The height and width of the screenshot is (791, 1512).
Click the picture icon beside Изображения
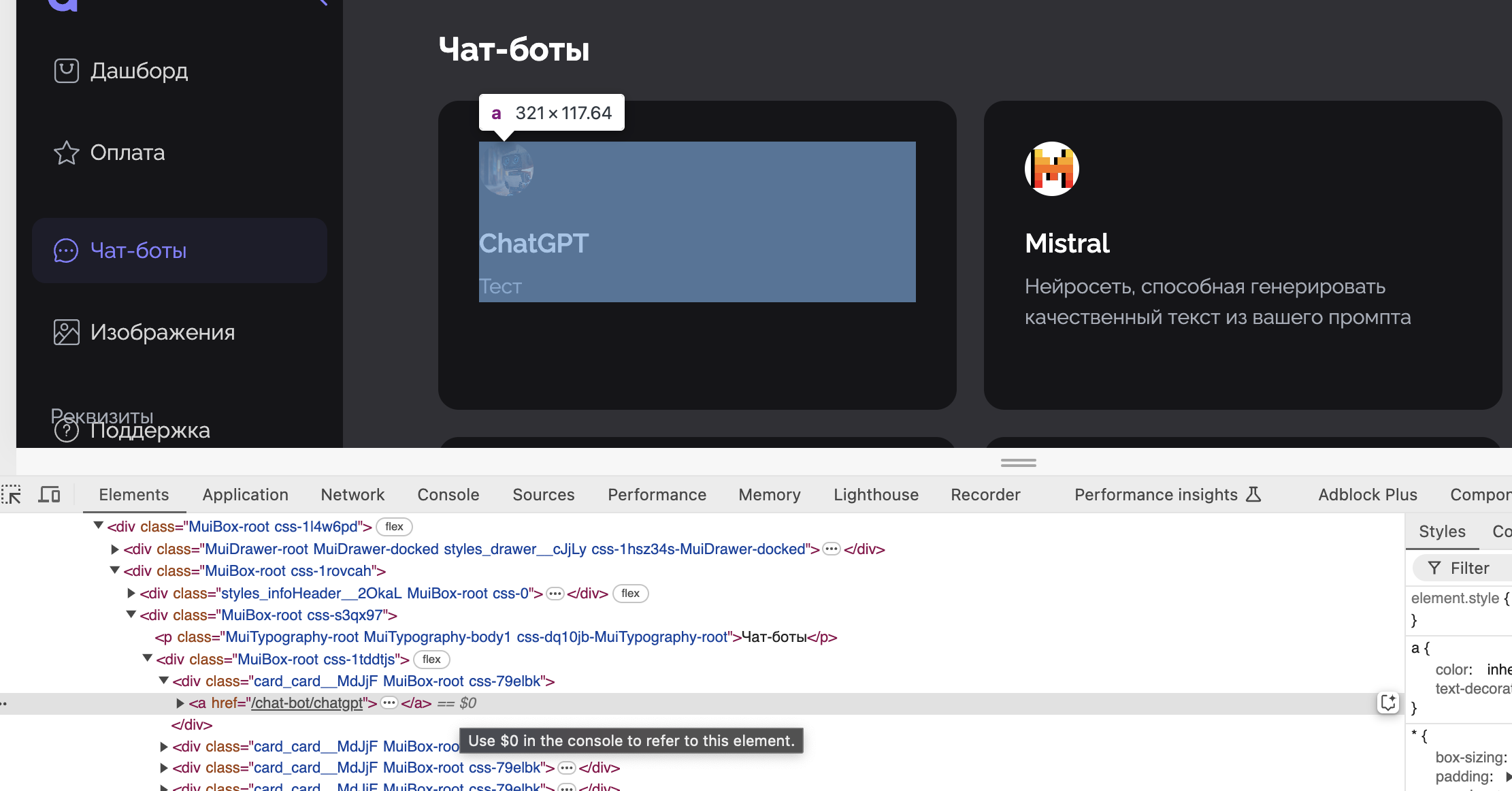point(66,332)
